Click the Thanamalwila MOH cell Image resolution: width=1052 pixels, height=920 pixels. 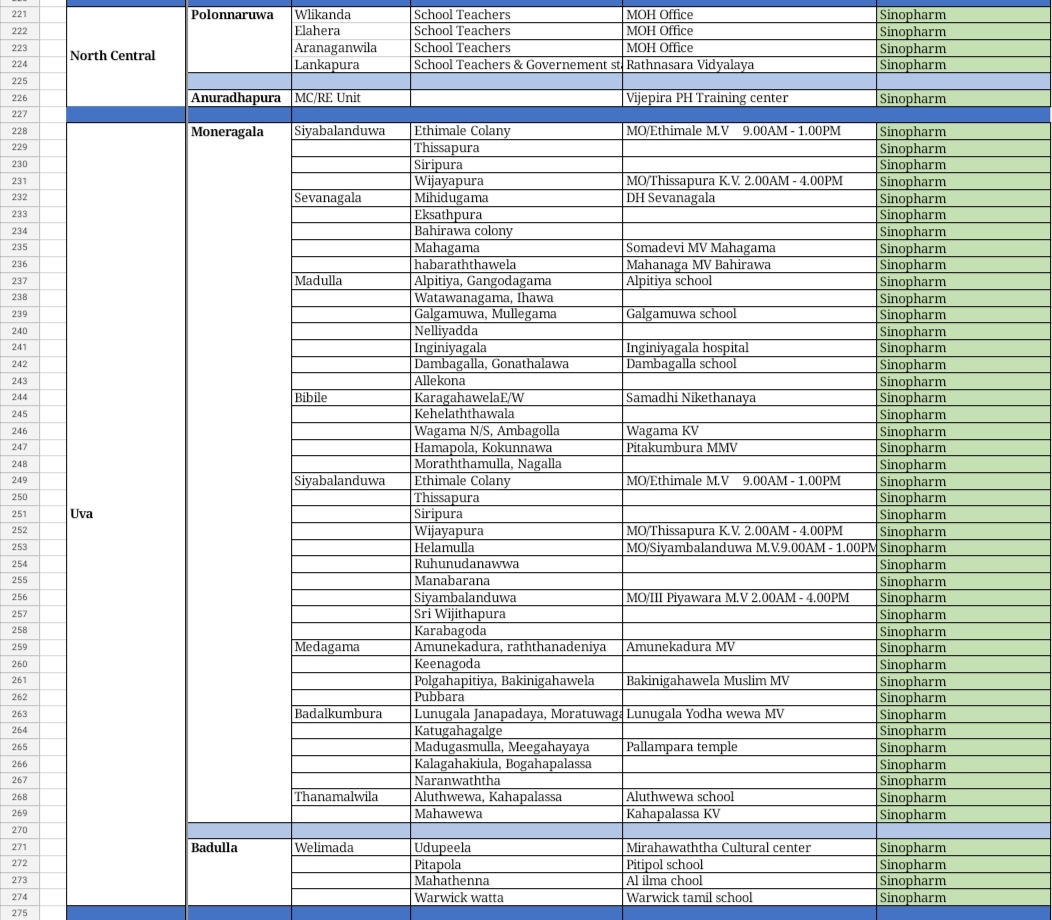[x=351, y=797]
